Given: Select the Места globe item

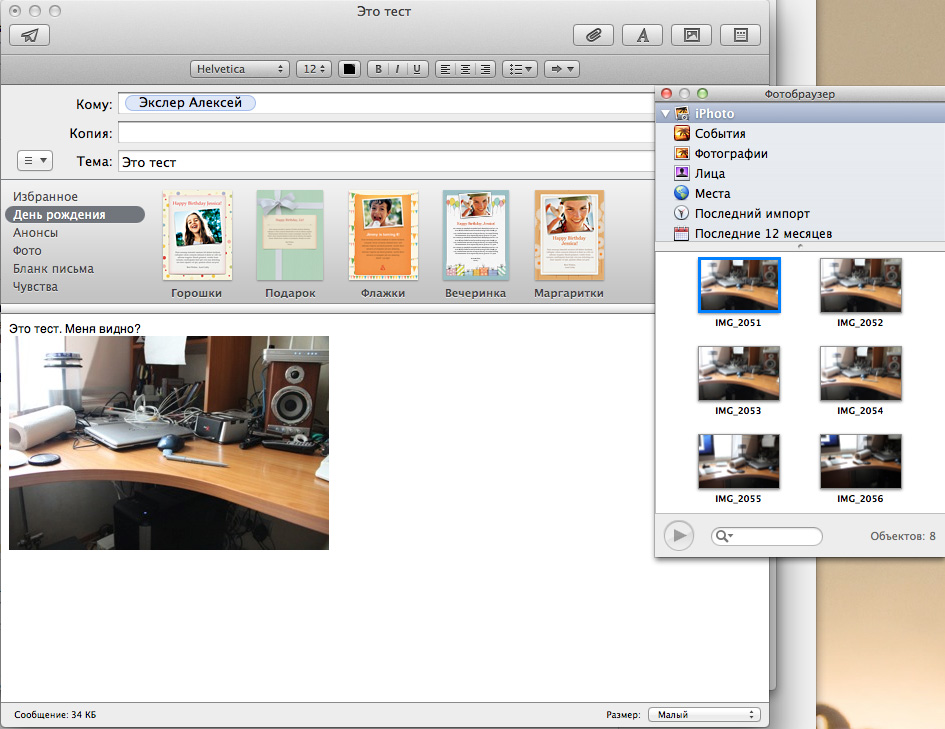Looking at the screenshot, I should point(712,194).
